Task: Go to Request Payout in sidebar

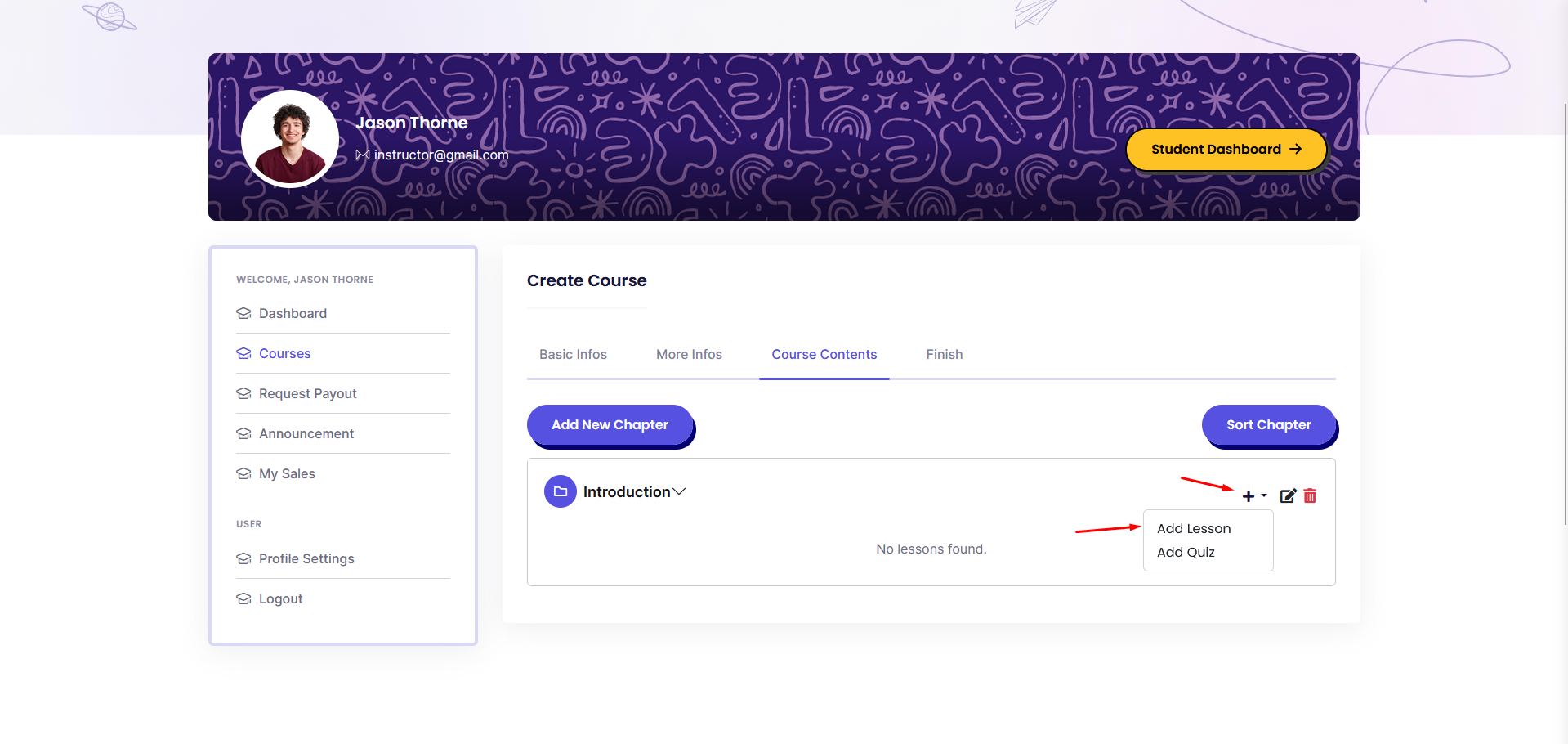Action: 307,393
